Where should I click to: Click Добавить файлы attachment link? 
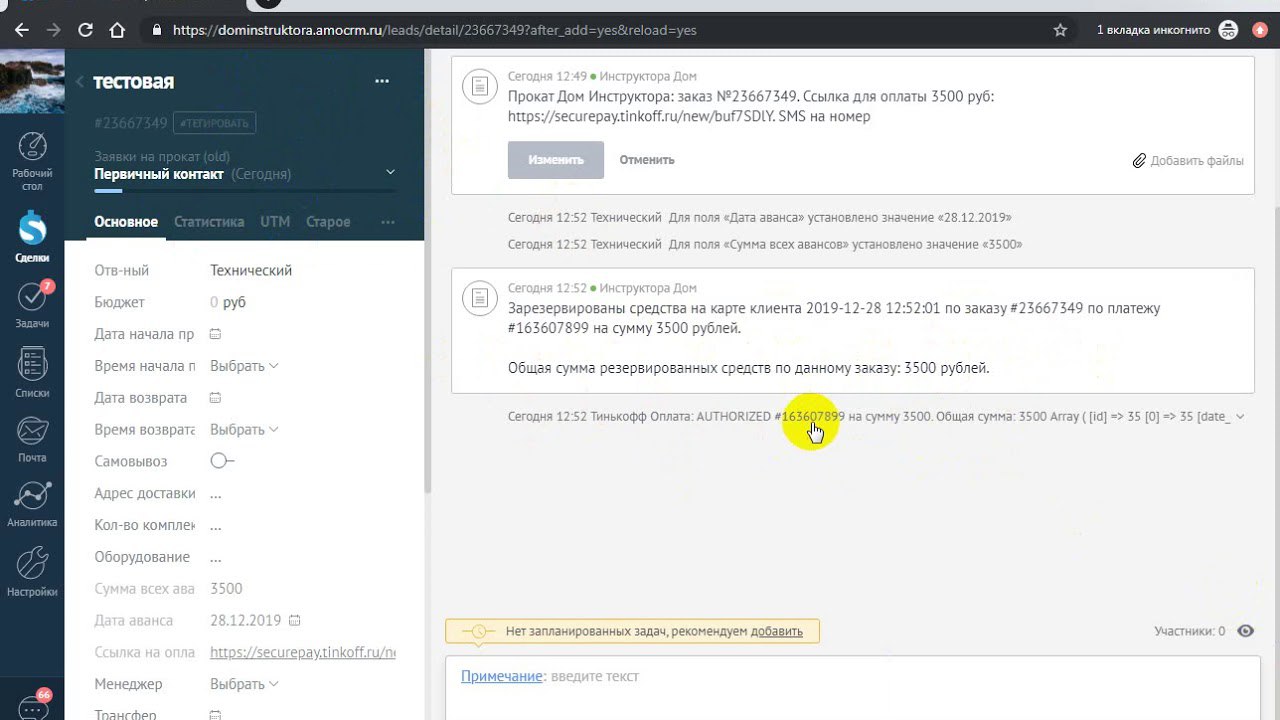point(1188,161)
